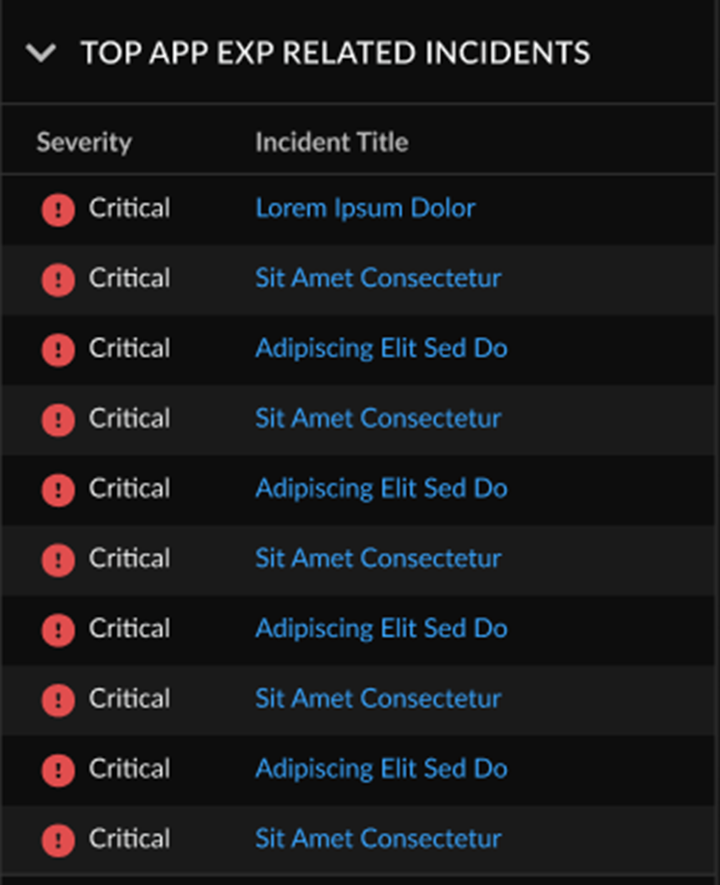Screen dimensions: 720x885
Task: Click the Critical icon beside the last Adipiscing Elit Sed Do
Action: click(x=58, y=770)
